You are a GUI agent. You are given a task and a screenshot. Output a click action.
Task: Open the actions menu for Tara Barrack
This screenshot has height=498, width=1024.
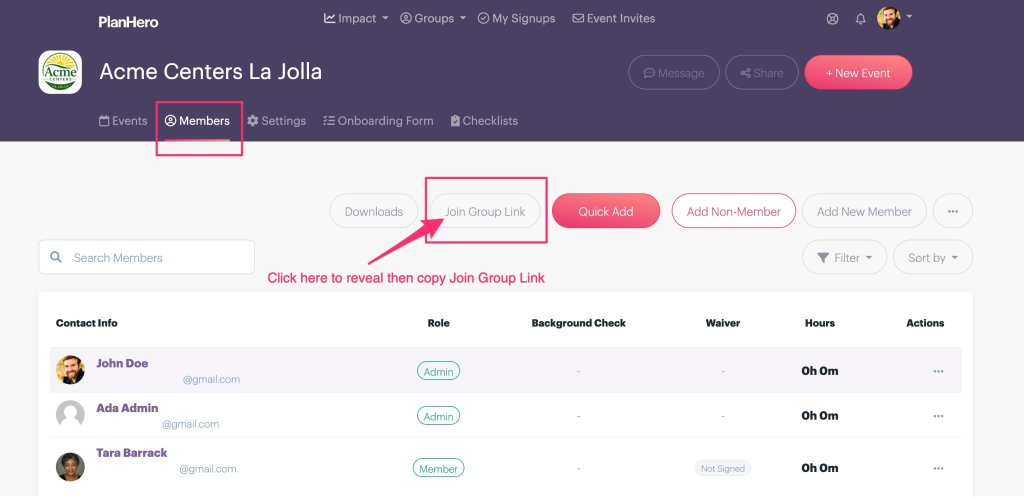[x=938, y=468]
